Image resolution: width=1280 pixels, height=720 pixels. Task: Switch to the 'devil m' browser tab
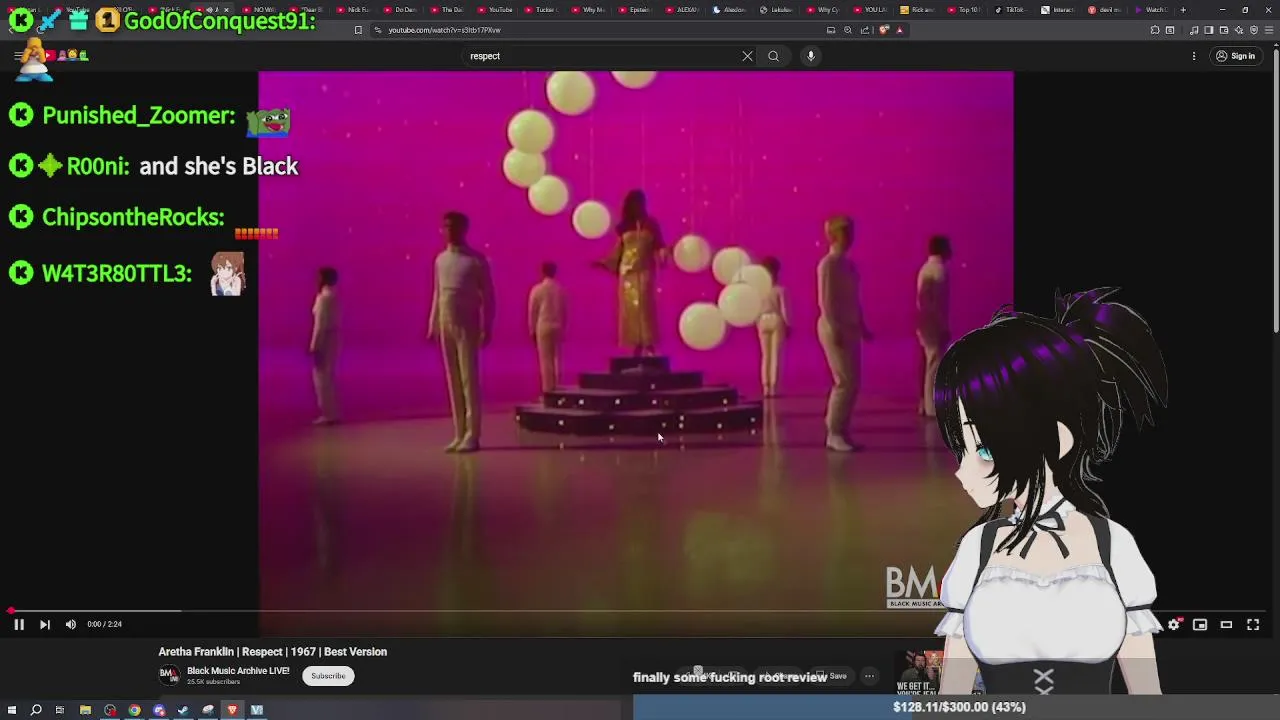[x=1104, y=10]
